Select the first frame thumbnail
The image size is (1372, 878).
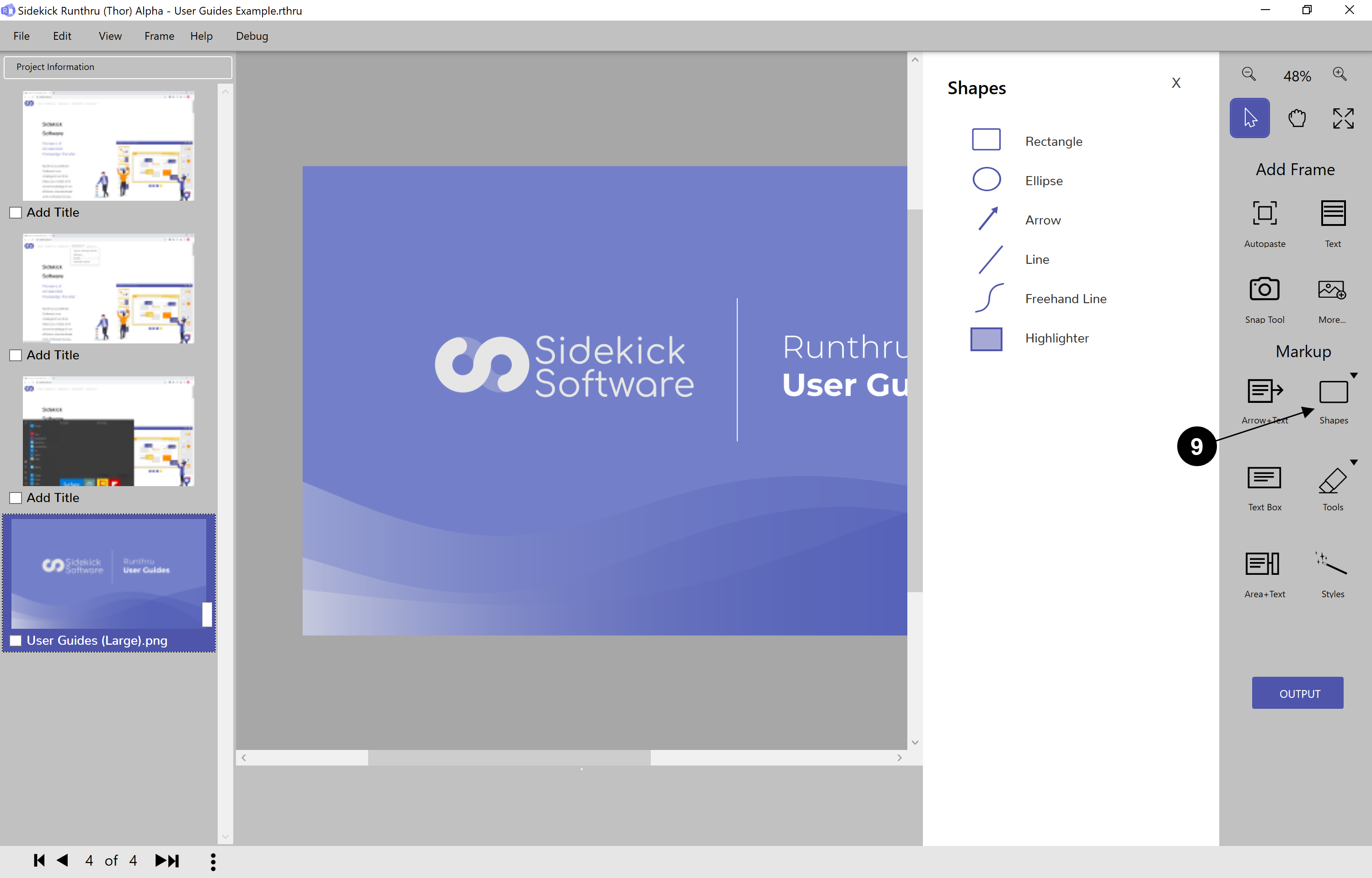click(108, 145)
